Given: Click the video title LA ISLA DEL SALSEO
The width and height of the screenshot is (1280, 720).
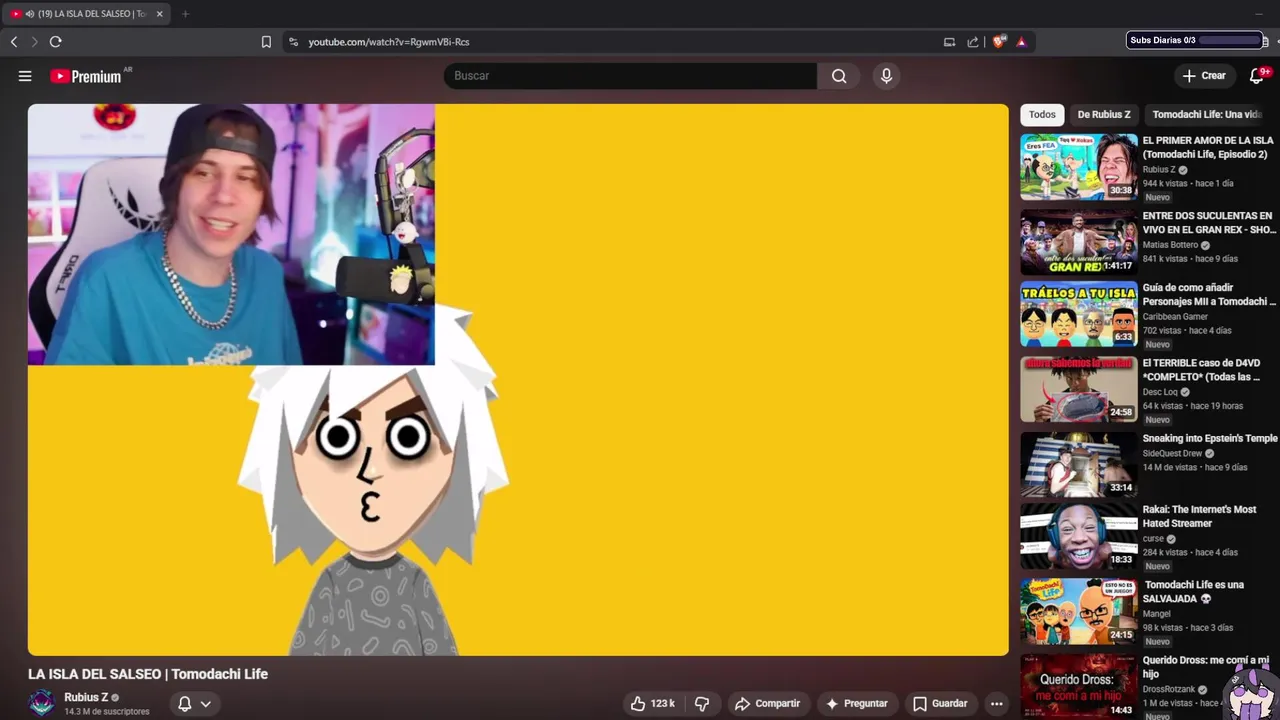Looking at the screenshot, I should coord(148,674).
